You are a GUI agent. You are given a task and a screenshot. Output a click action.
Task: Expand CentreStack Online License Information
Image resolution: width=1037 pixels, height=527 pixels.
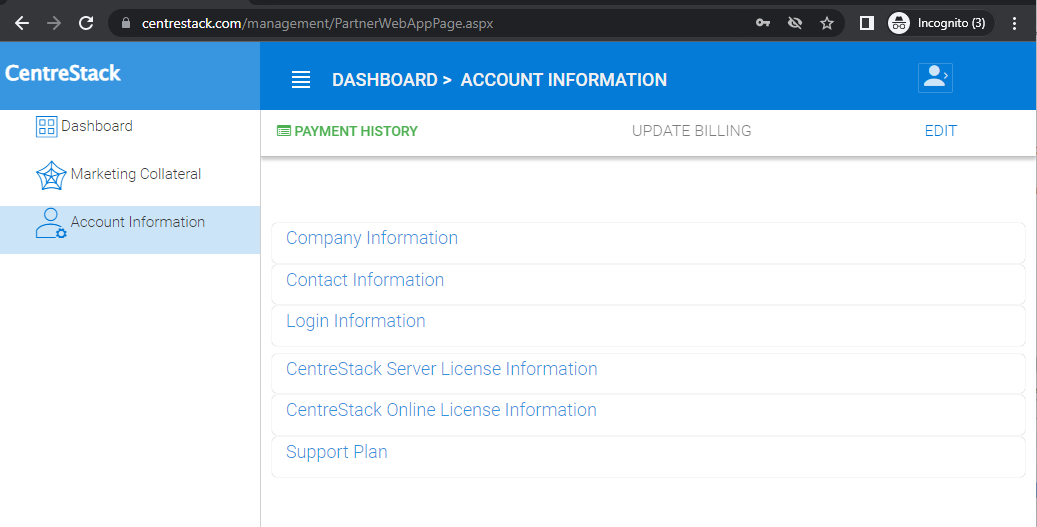coord(648,415)
